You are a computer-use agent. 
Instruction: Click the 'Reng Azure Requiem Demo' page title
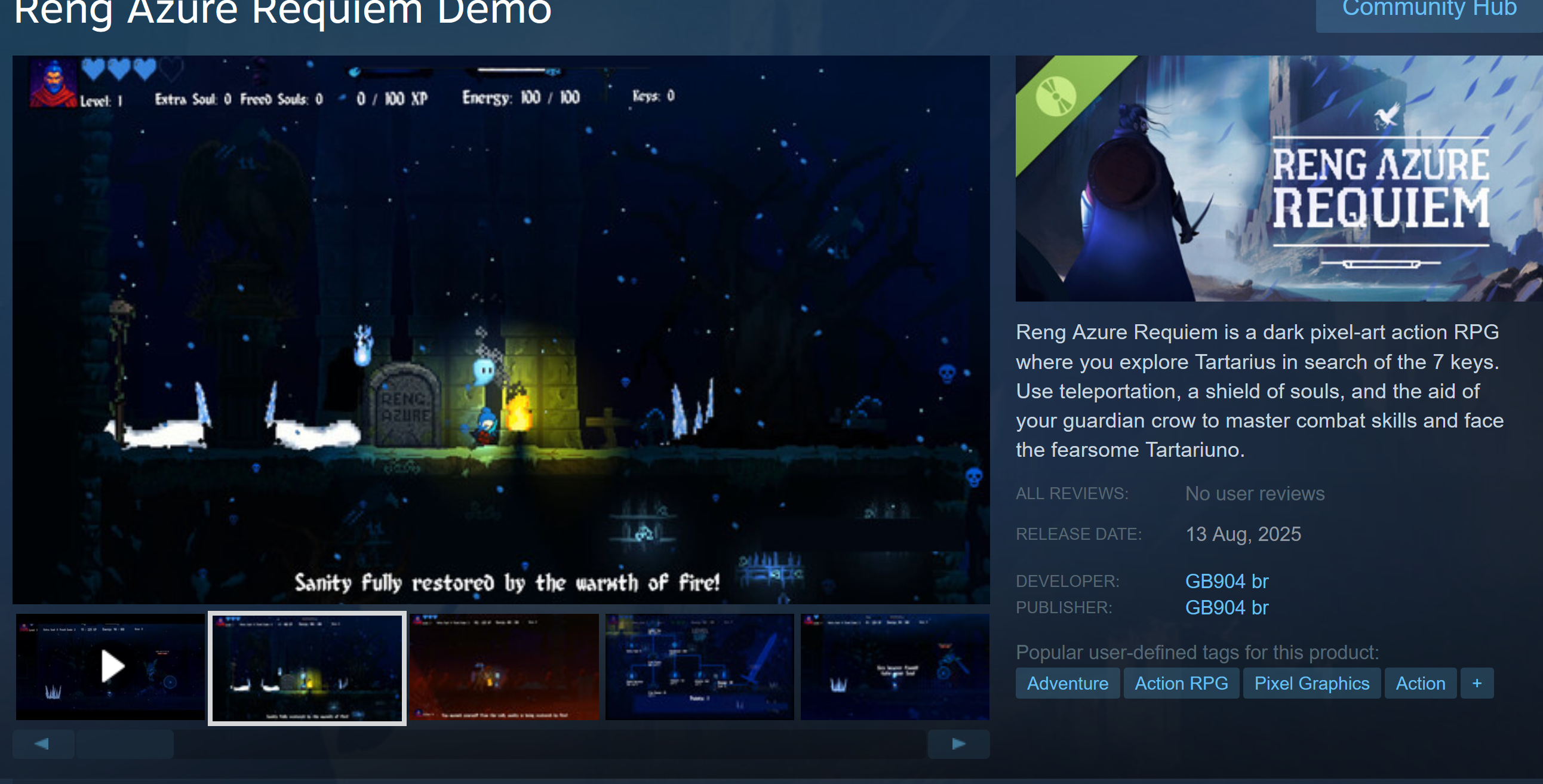(x=282, y=12)
